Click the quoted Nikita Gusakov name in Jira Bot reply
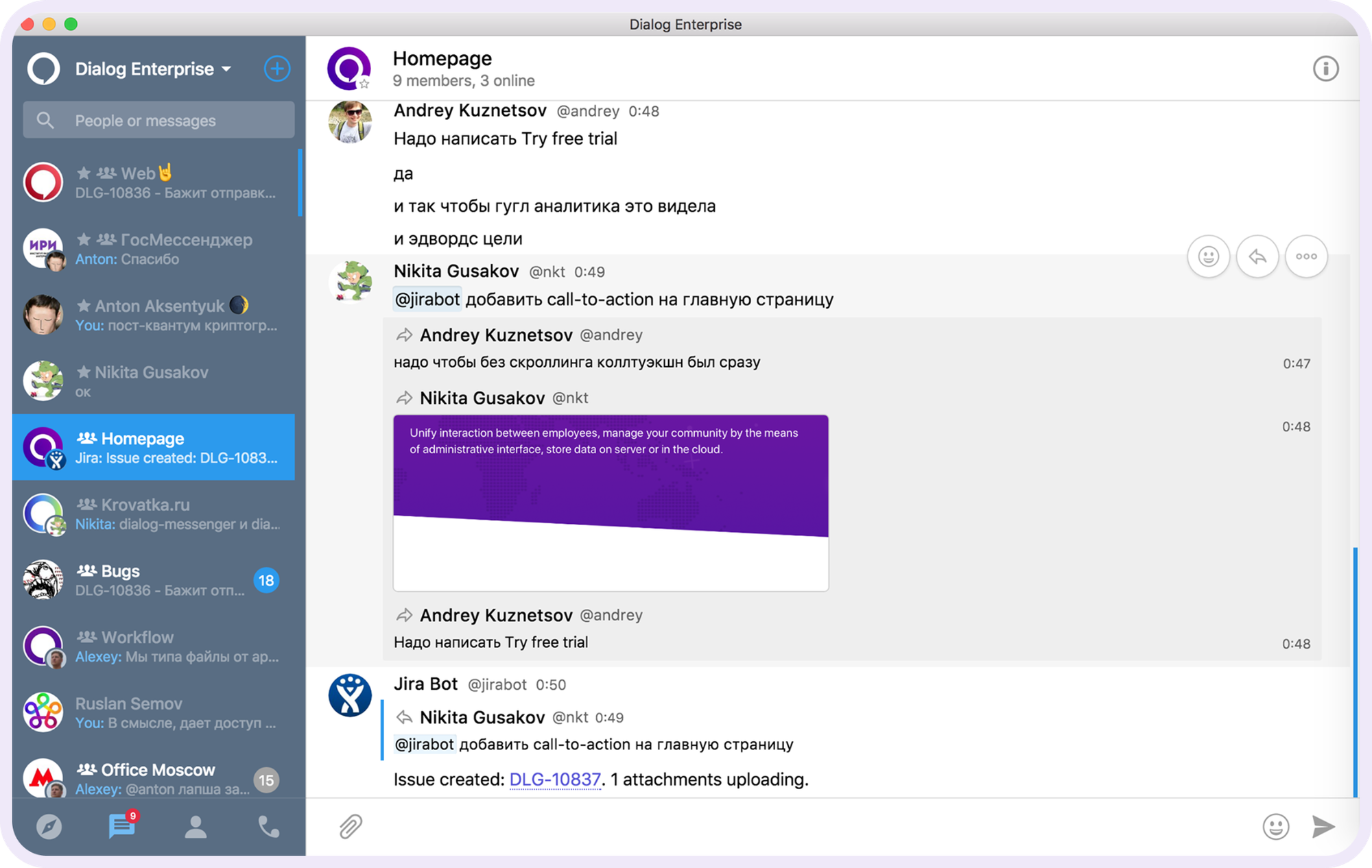This screenshot has height=868, width=1372. point(482,718)
